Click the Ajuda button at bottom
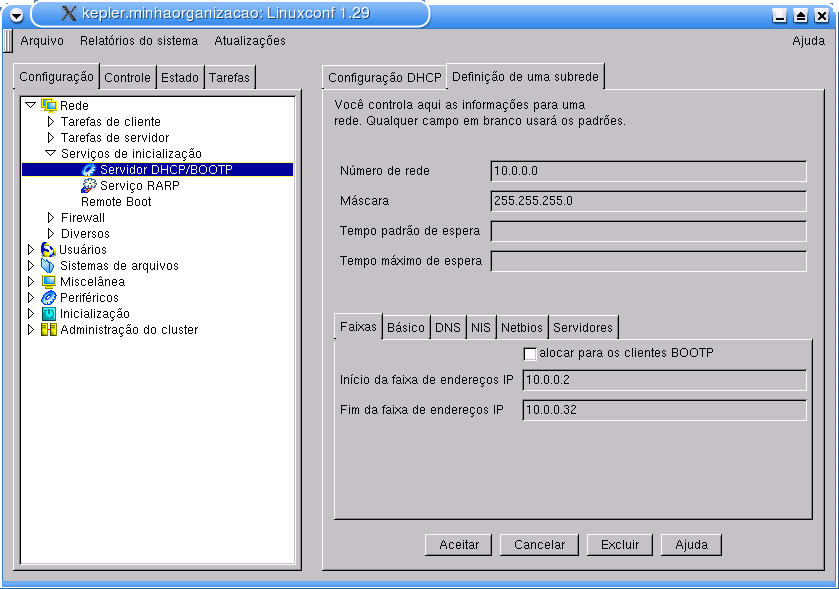 pyautogui.click(x=691, y=545)
